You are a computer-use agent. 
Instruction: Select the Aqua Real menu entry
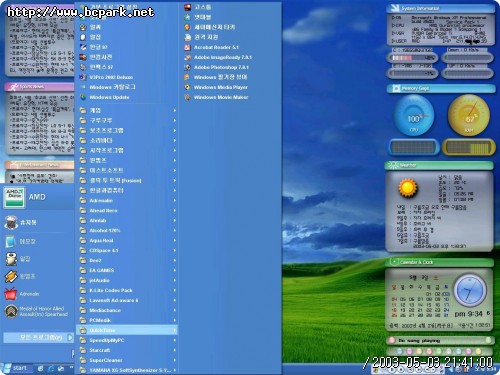(127, 240)
